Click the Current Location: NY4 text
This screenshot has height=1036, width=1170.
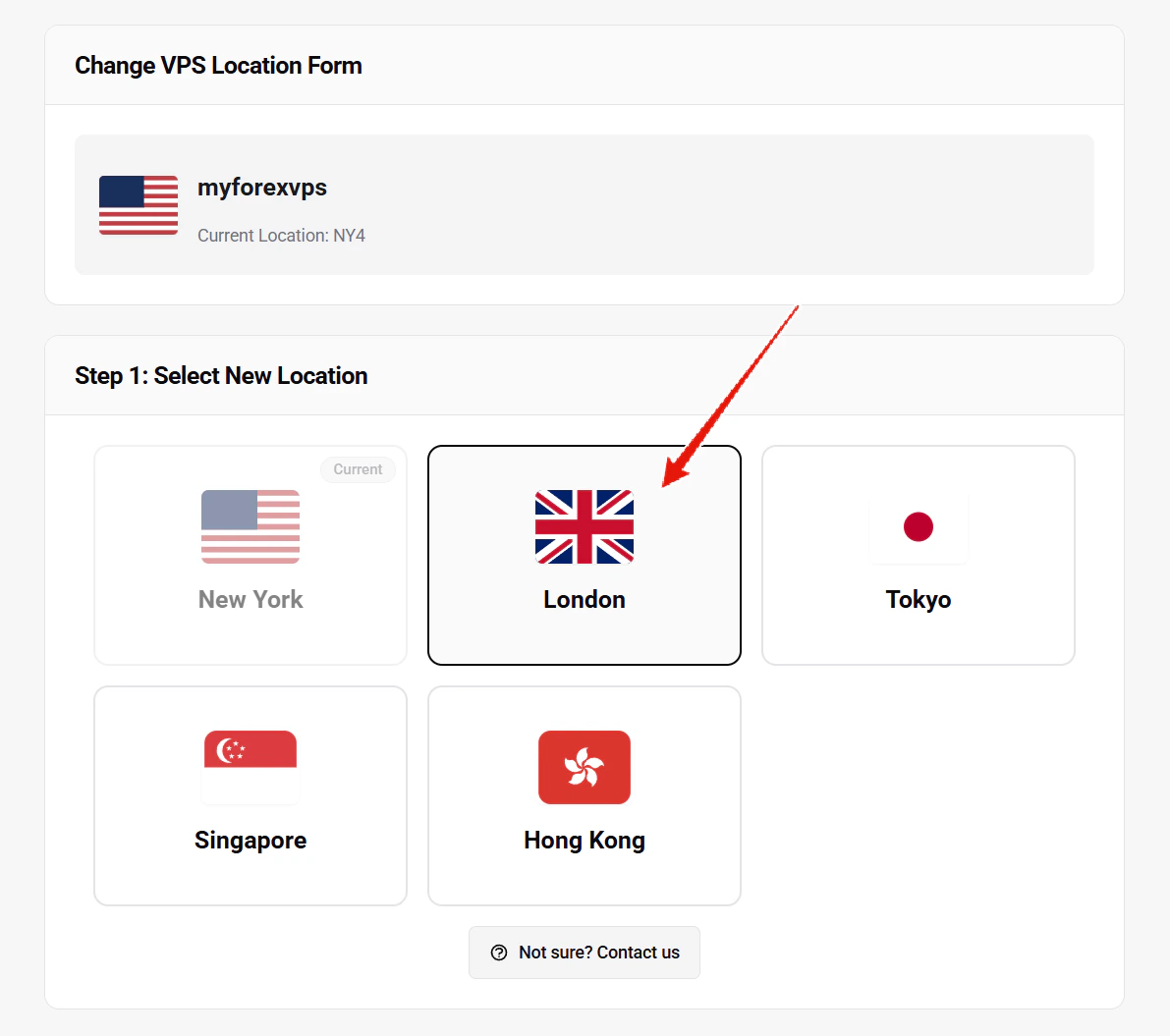pyautogui.click(x=281, y=236)
